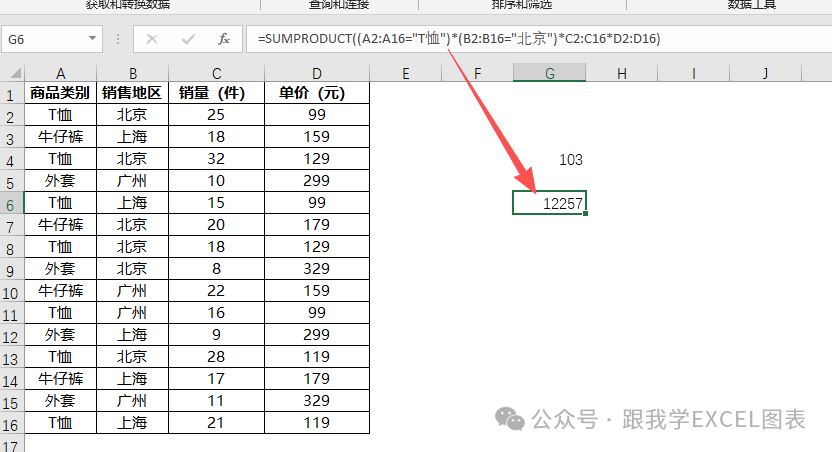Screen dimensions: 832x452
Task: Click cell D5 with value 299 in row 5
Action: tap(317, 180)
